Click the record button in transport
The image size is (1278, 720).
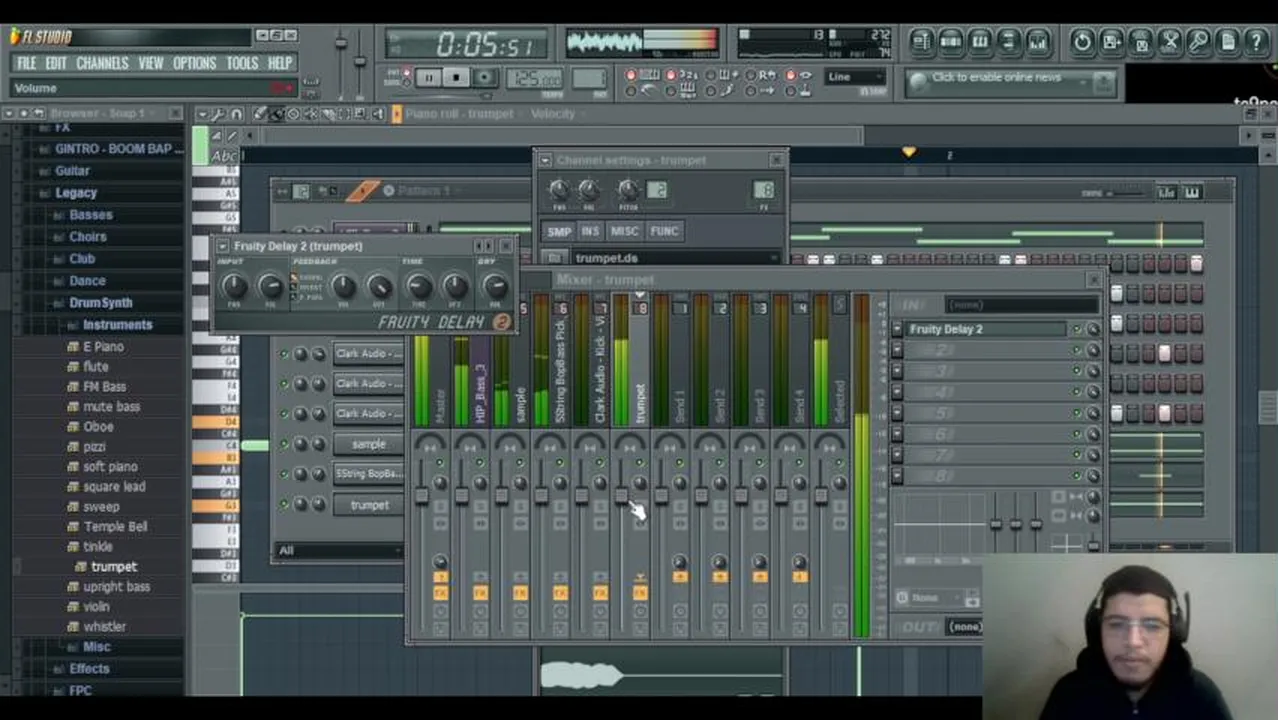[x=484, y=78]
